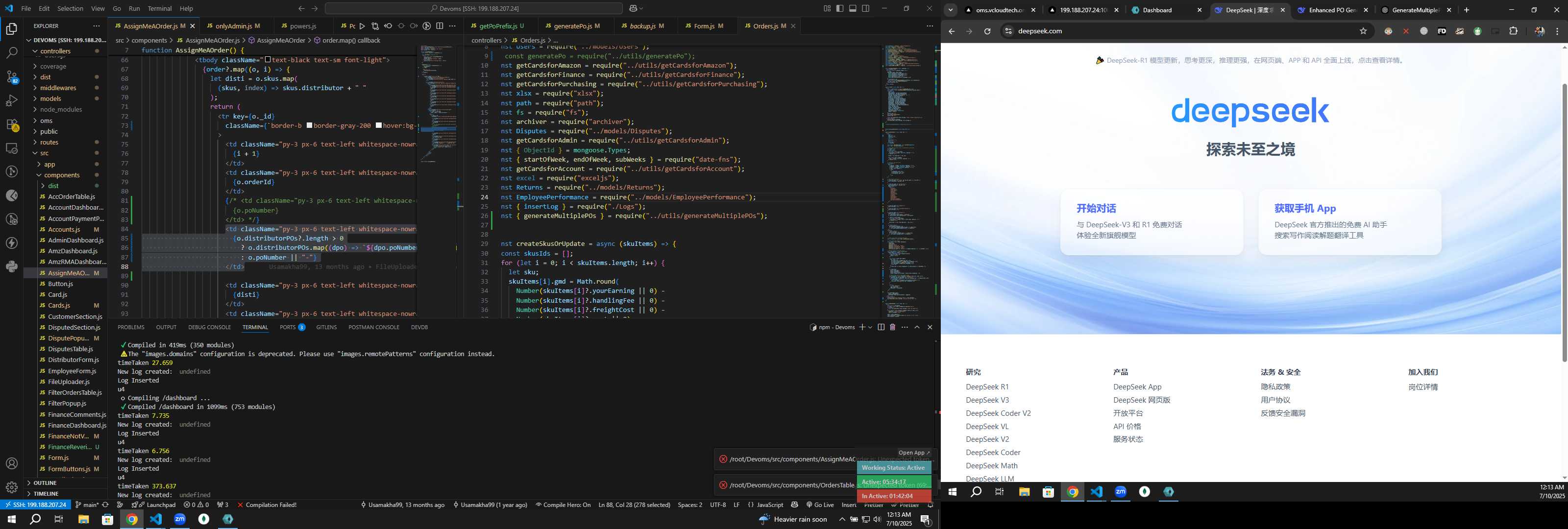Click VS Code command center search box
This screenshot has height=529, width=1568.
click(473, 8)
